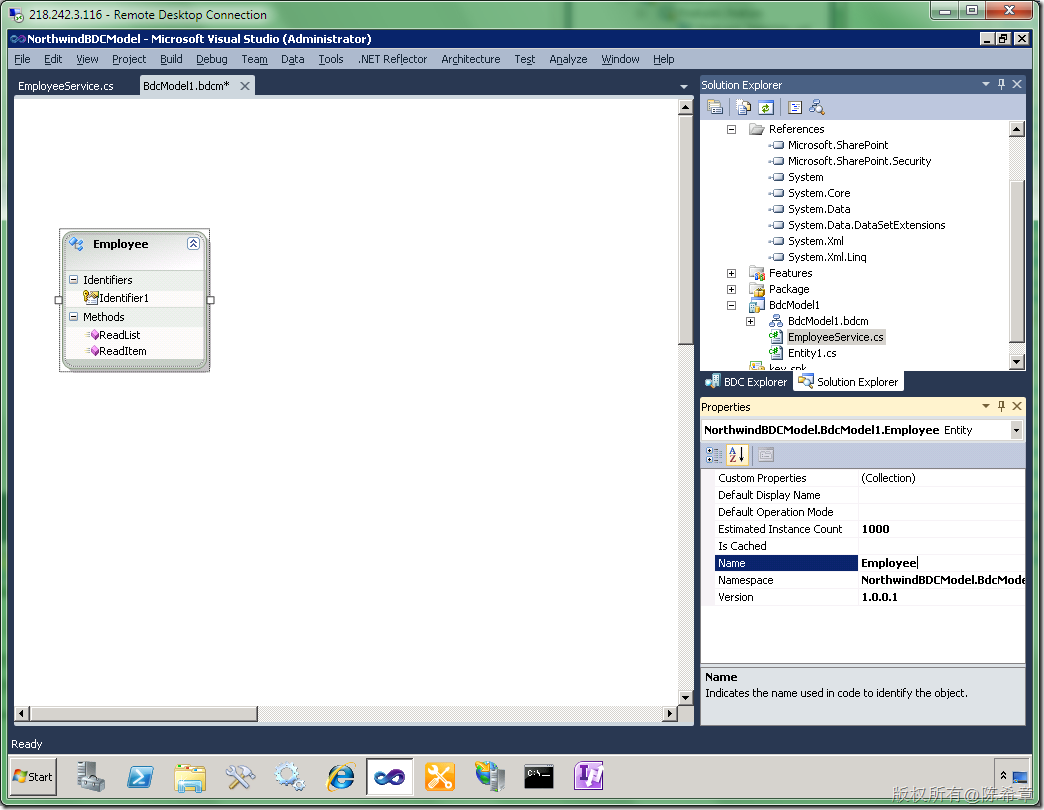Open the .NET Reflector menu
Image resolution: width=1044 pixels, height=810 pixels.
click(392, 59)
